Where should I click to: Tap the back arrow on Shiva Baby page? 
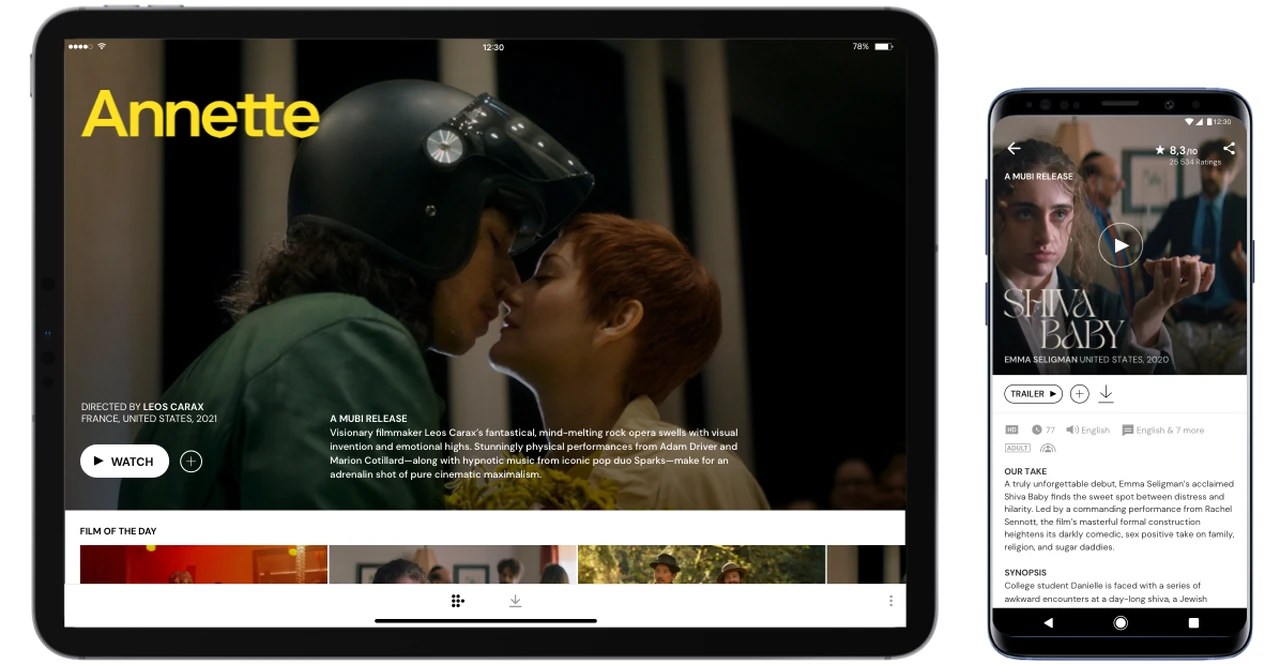tap(1013, 148)
